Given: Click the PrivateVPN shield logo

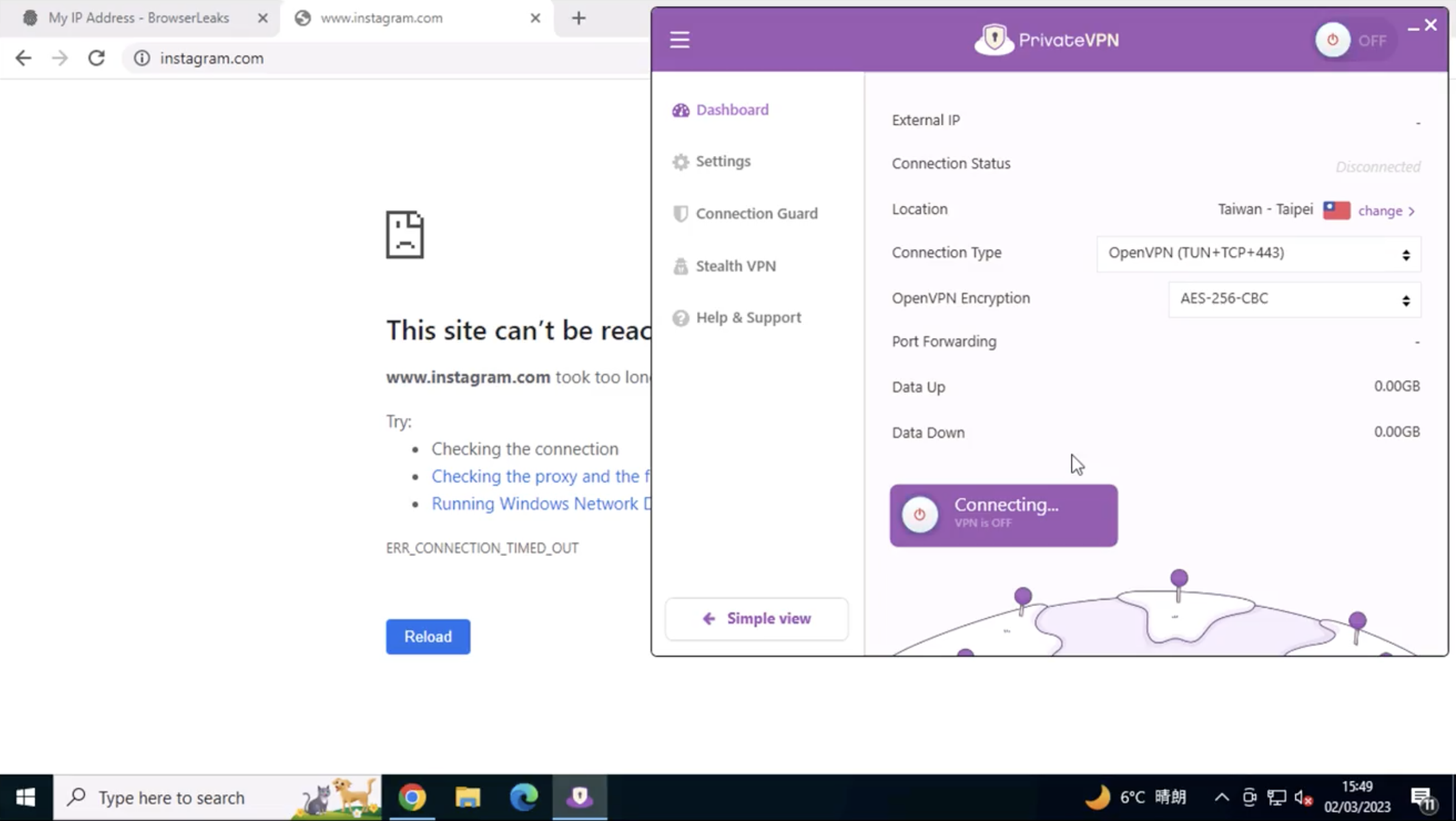Looking at the screenshot, I should tap(995, 38).
